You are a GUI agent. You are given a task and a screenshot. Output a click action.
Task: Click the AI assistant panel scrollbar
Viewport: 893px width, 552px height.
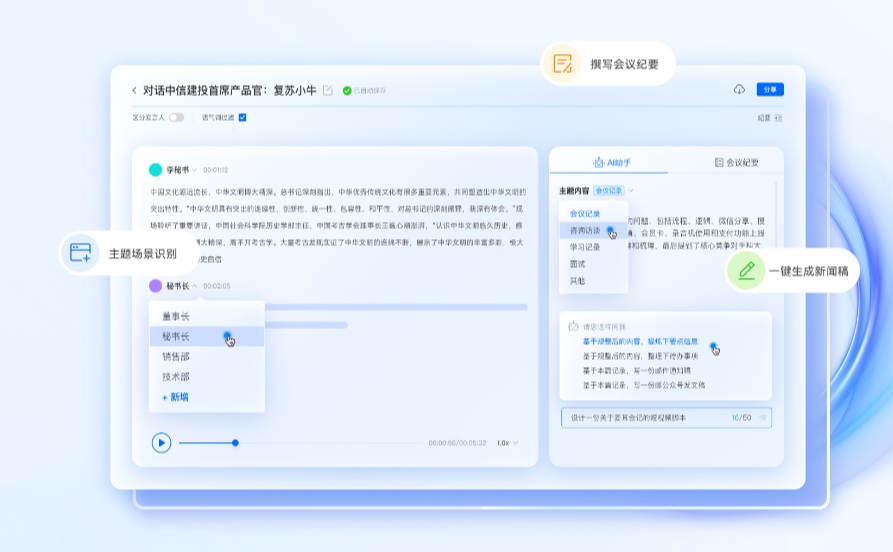776,214
